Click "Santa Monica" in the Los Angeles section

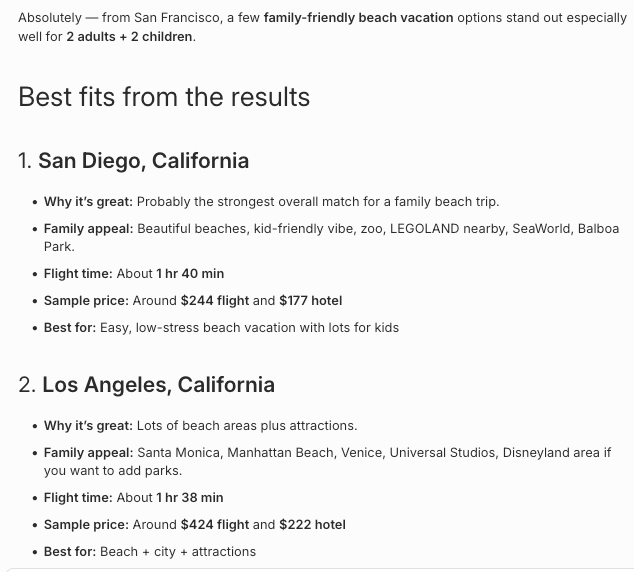(180, 453)
